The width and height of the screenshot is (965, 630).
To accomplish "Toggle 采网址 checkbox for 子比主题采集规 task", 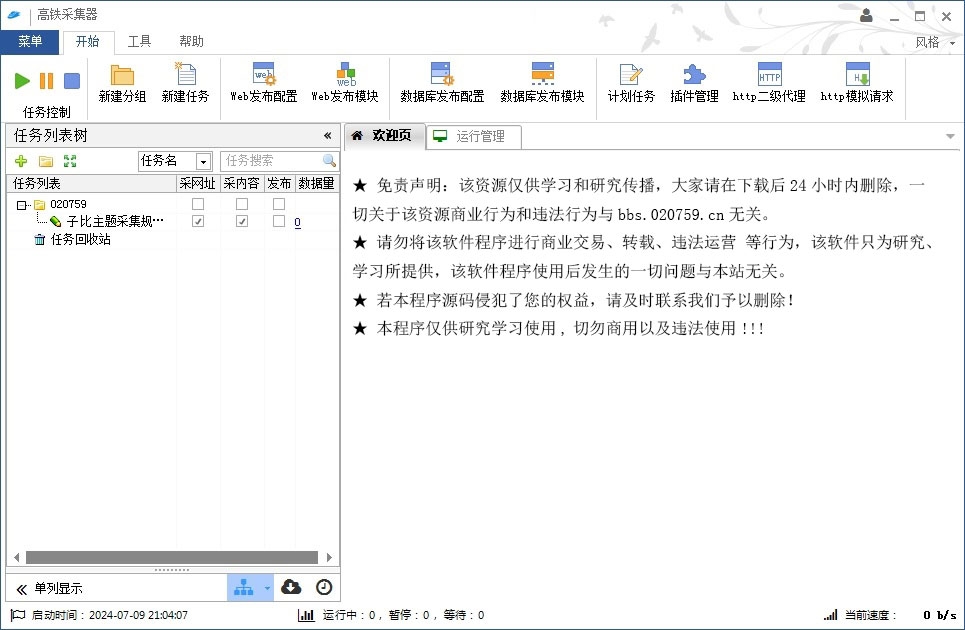I will click(198, 222).
